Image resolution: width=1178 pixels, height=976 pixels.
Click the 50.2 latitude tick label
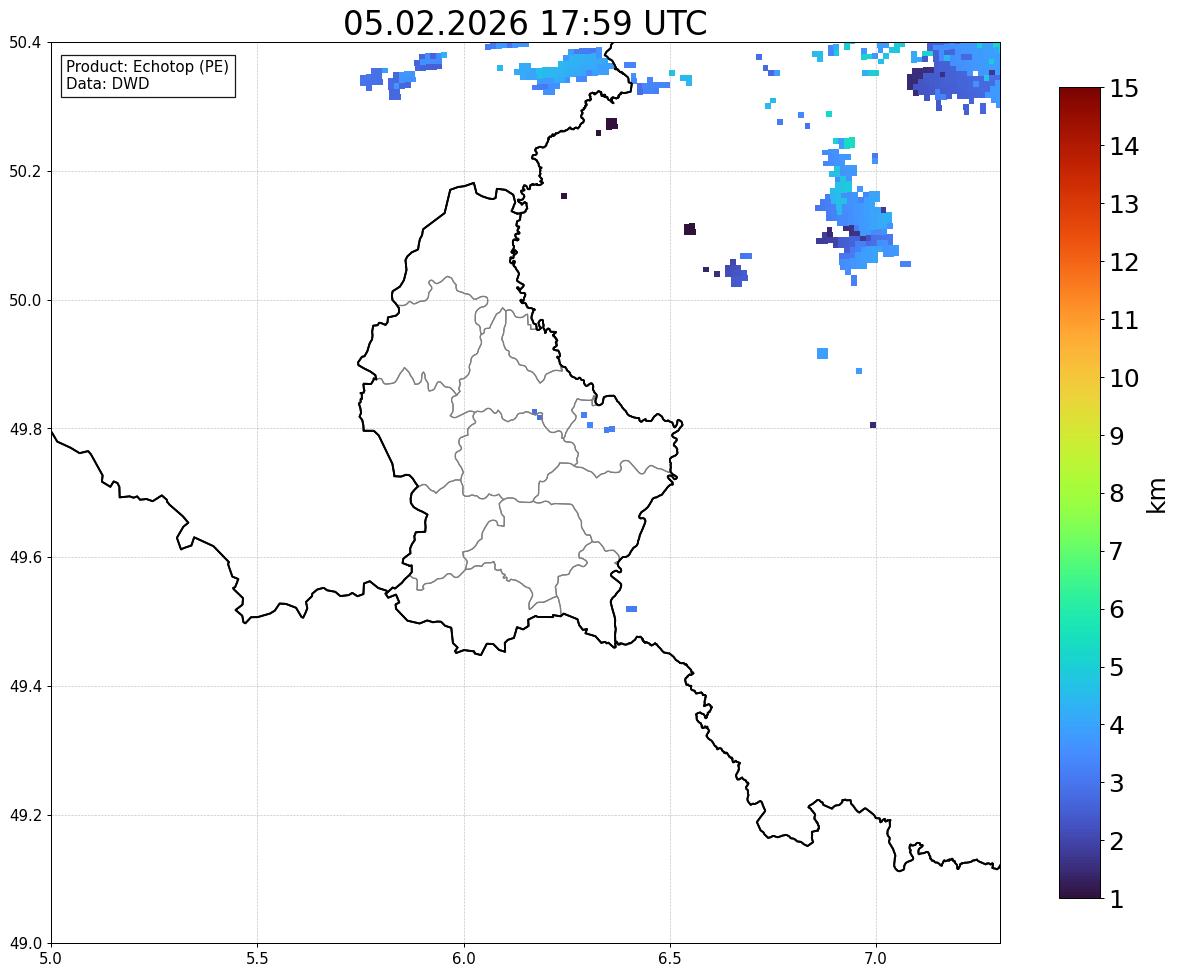pyautogui.click(x=24, y=171)
